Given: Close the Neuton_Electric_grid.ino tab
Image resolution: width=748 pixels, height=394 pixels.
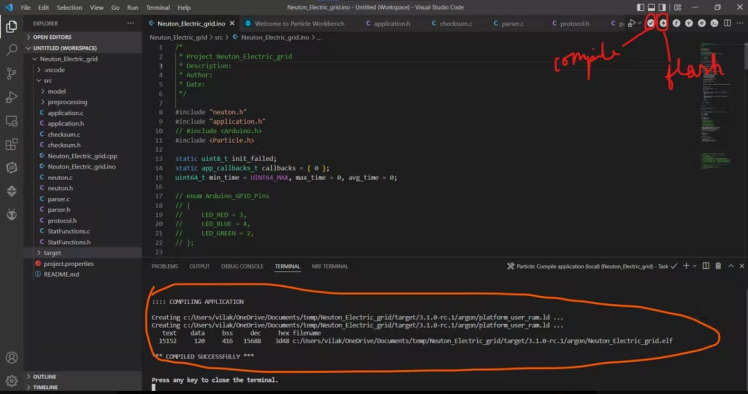Looking at the screenshot, I should (x=232, y=23).
